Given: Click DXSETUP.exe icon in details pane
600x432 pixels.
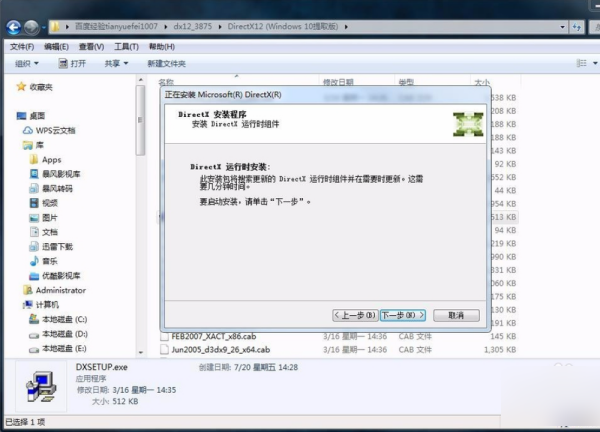Looking at the screenshot, I should pos(41,387).
